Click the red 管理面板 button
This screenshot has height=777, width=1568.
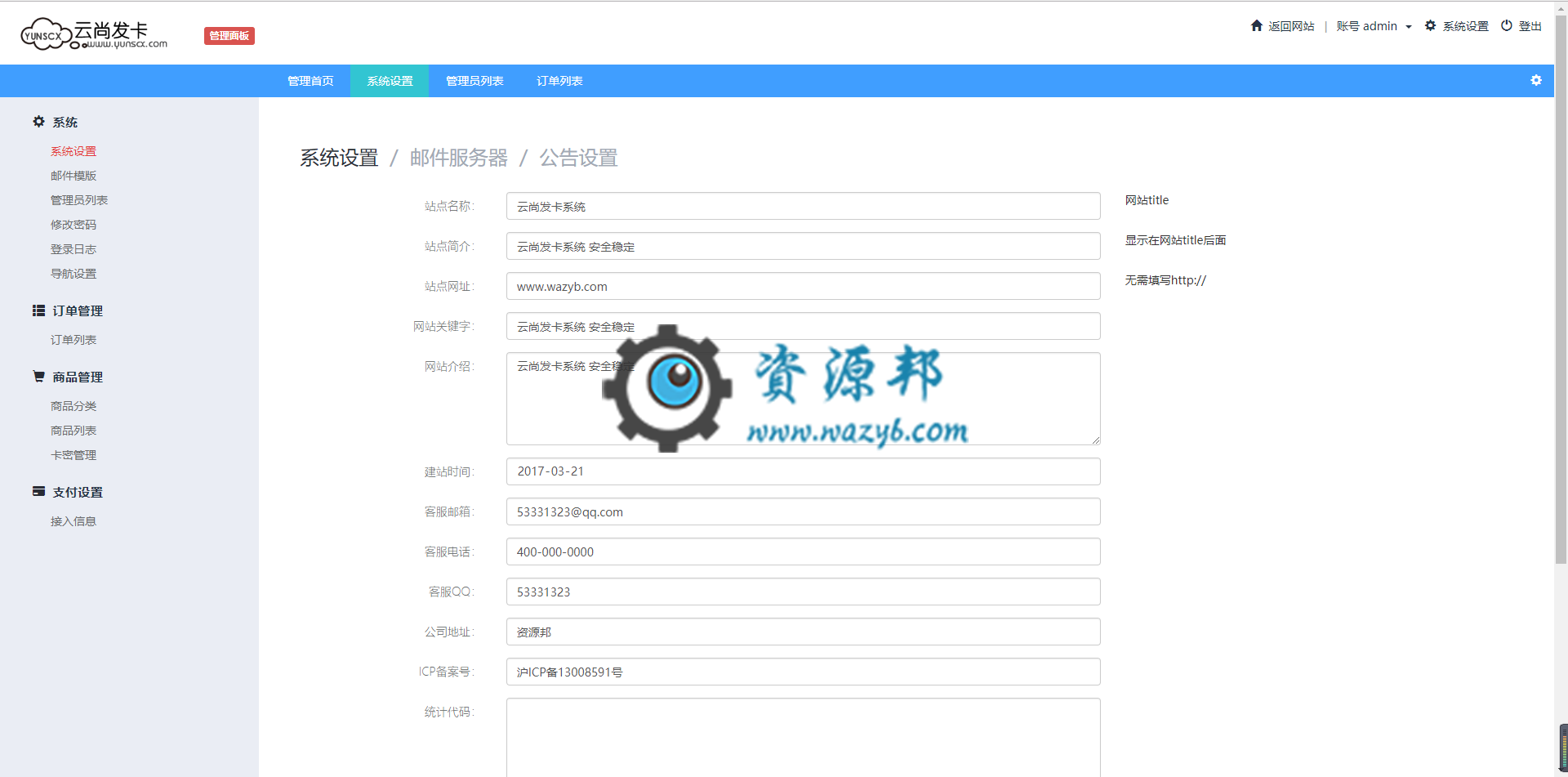pos(229,35)
